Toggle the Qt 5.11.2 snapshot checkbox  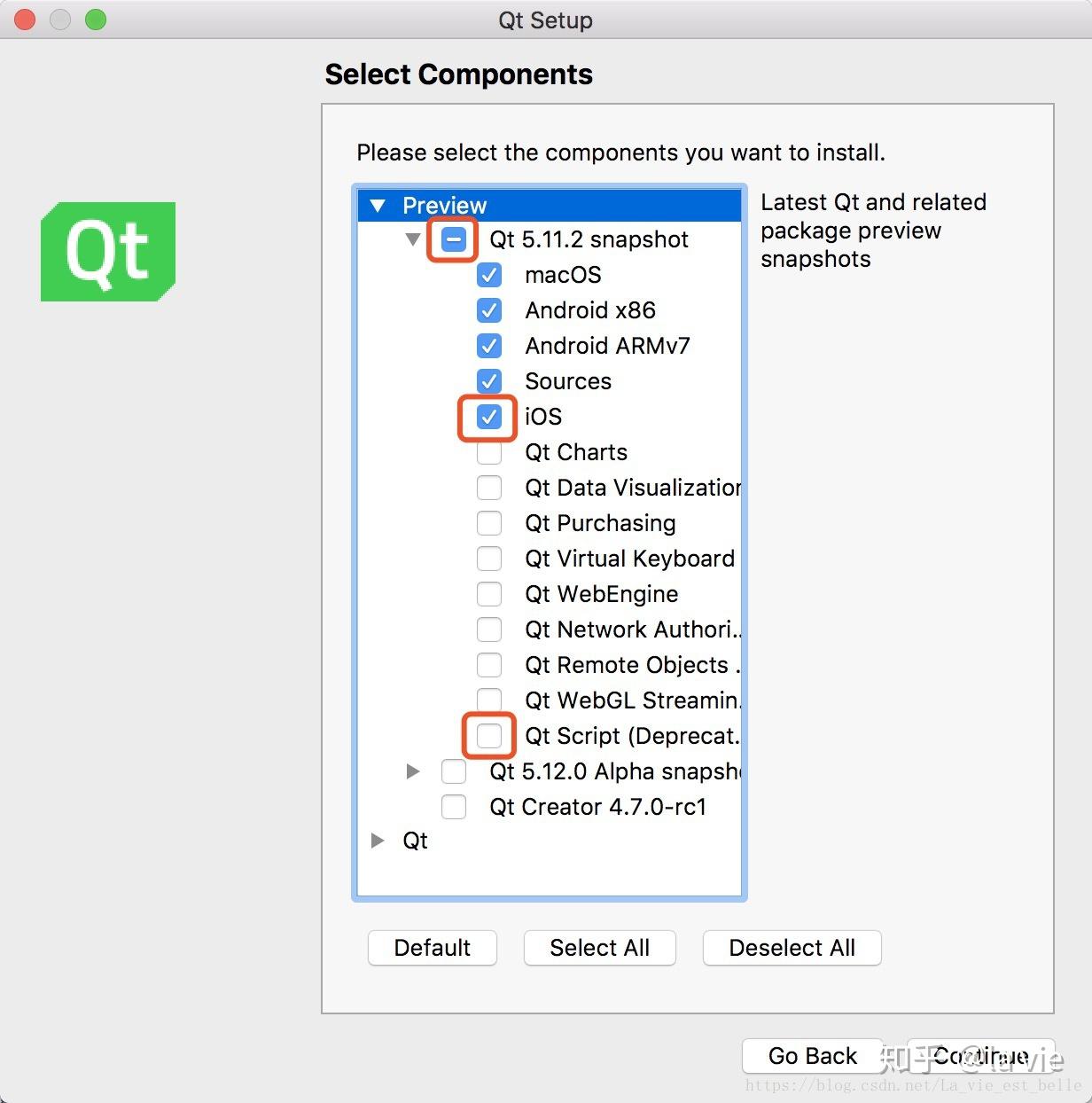click(x=454, y=239)
